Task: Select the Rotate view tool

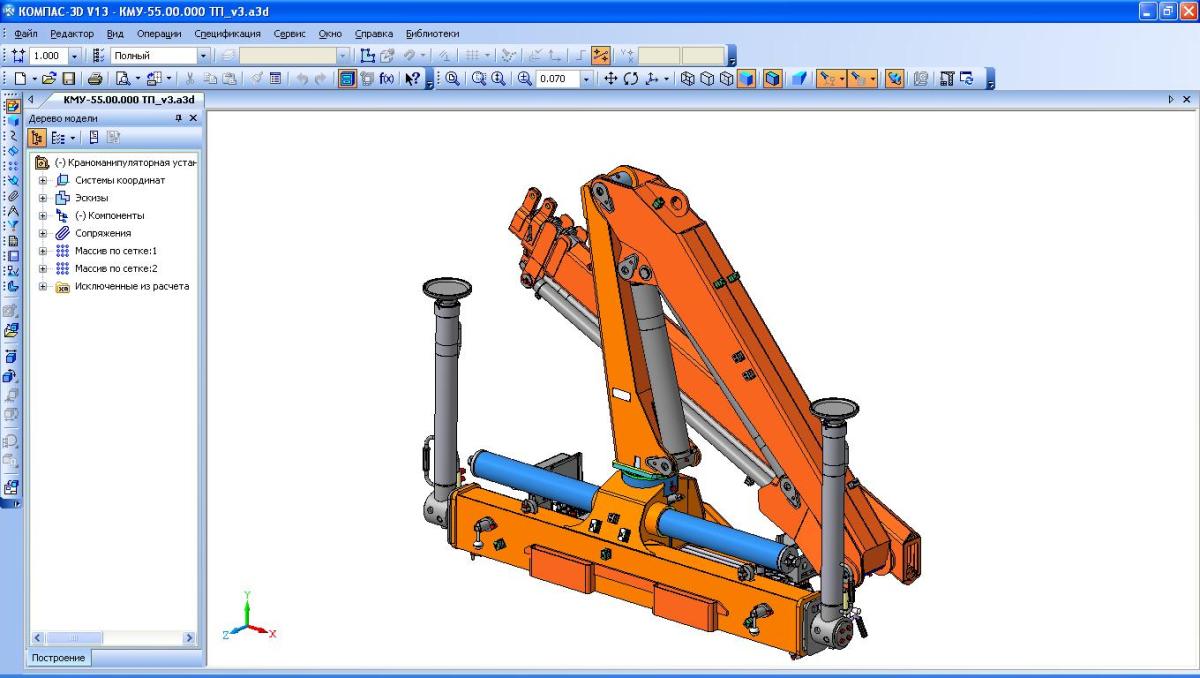Action: coord(631,79)
